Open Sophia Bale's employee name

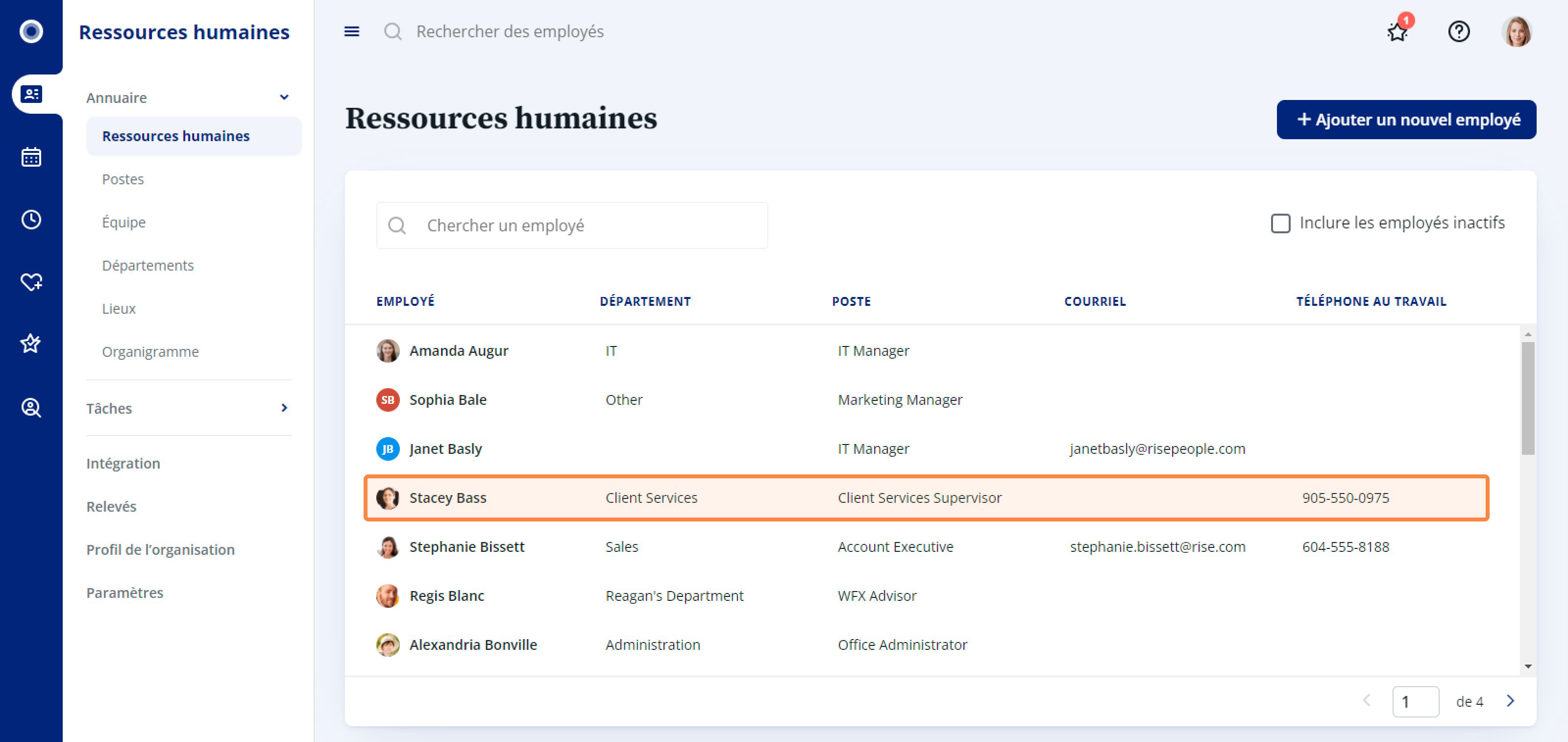point(447,400)
